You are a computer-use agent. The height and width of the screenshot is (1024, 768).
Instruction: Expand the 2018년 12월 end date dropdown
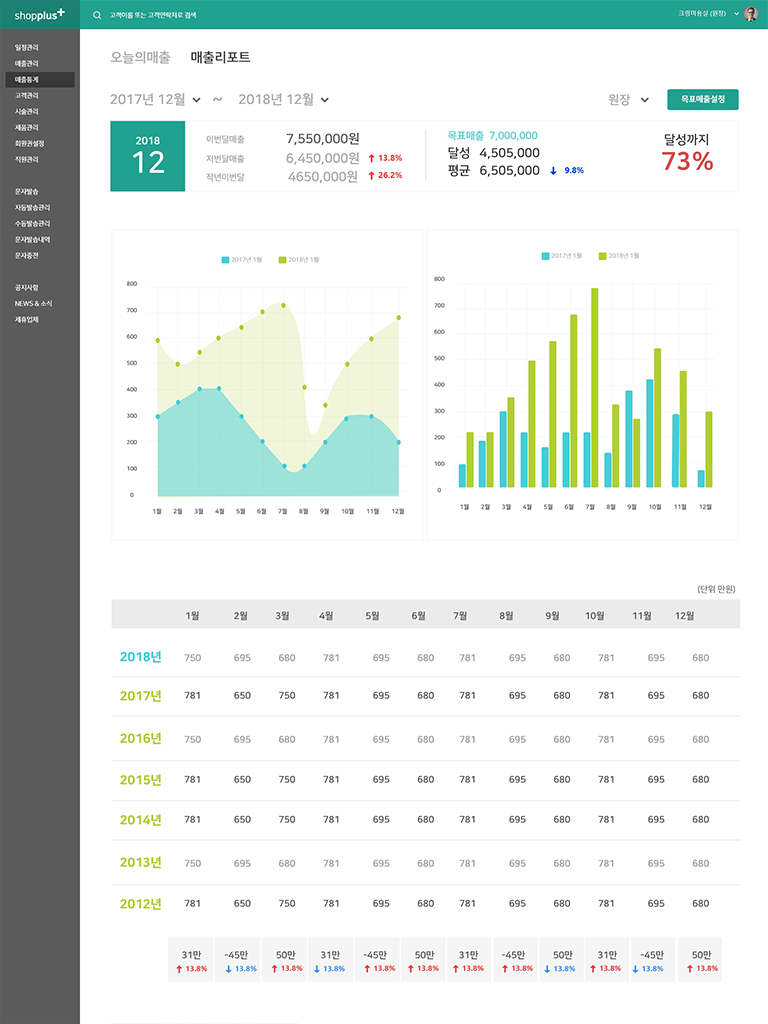[325, 100]
